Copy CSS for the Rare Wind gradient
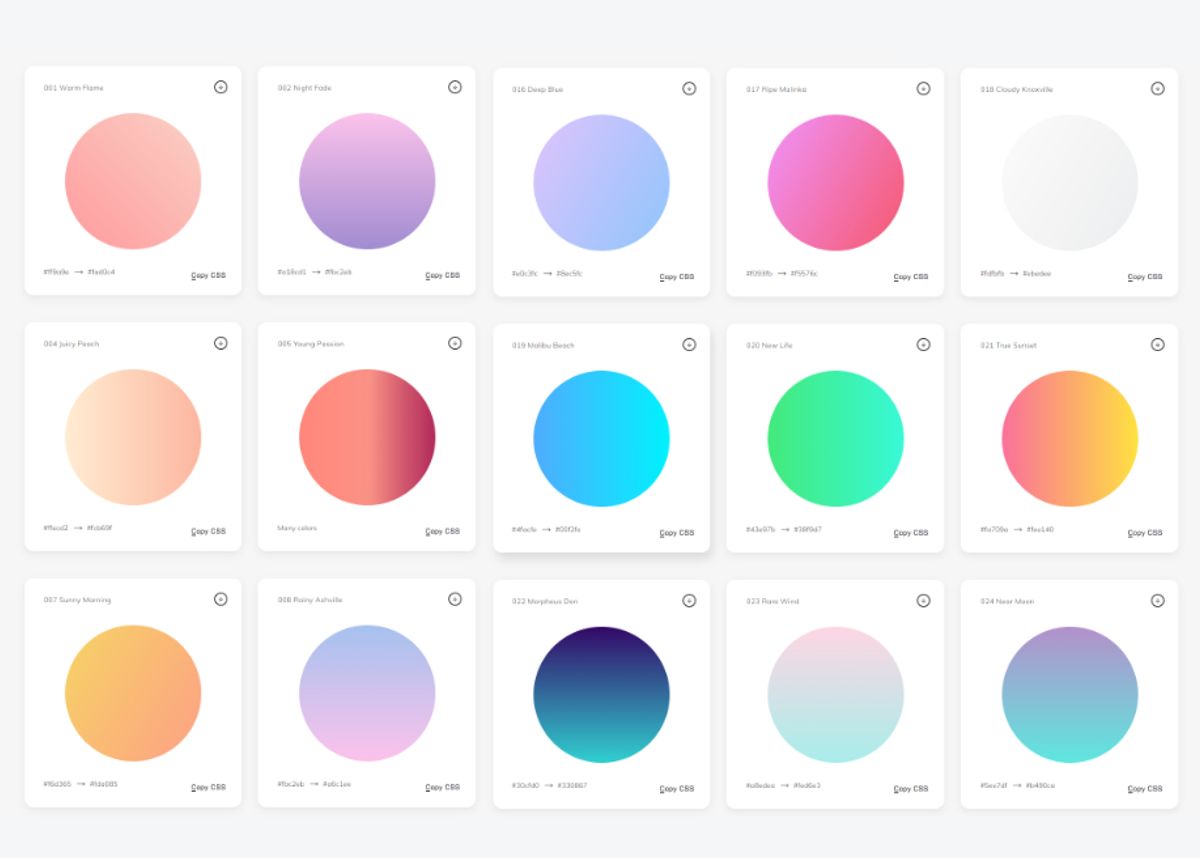1200x858 pixels. 911,789
